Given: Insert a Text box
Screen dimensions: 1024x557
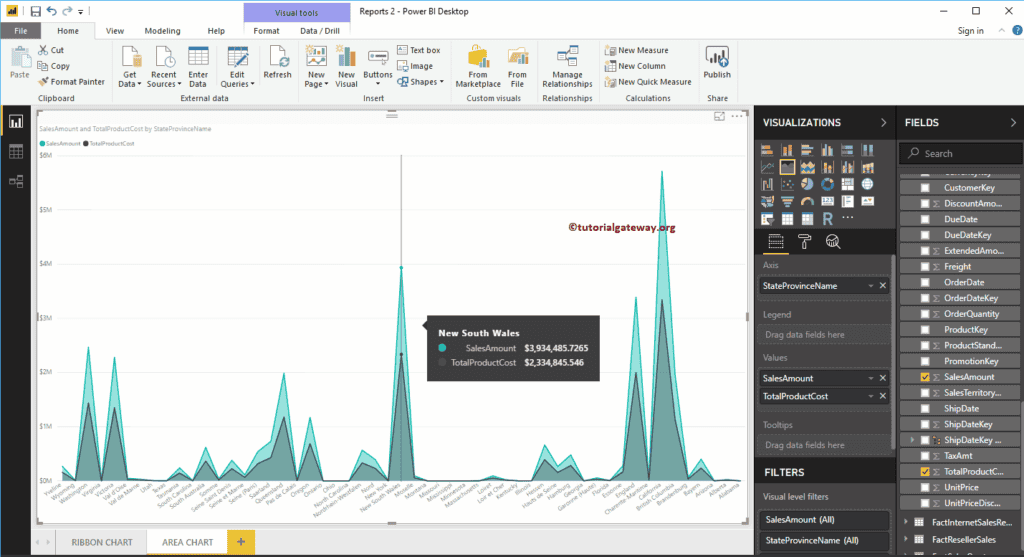Looking at the screenshot, I should tap(418, 50).
